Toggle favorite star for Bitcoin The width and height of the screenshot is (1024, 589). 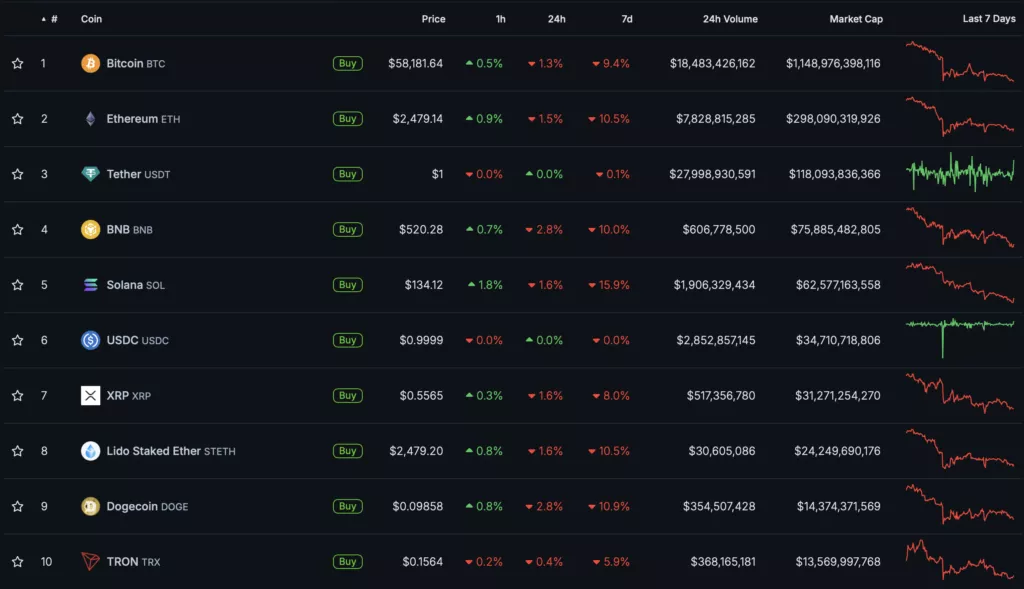(x=17, y=63)
